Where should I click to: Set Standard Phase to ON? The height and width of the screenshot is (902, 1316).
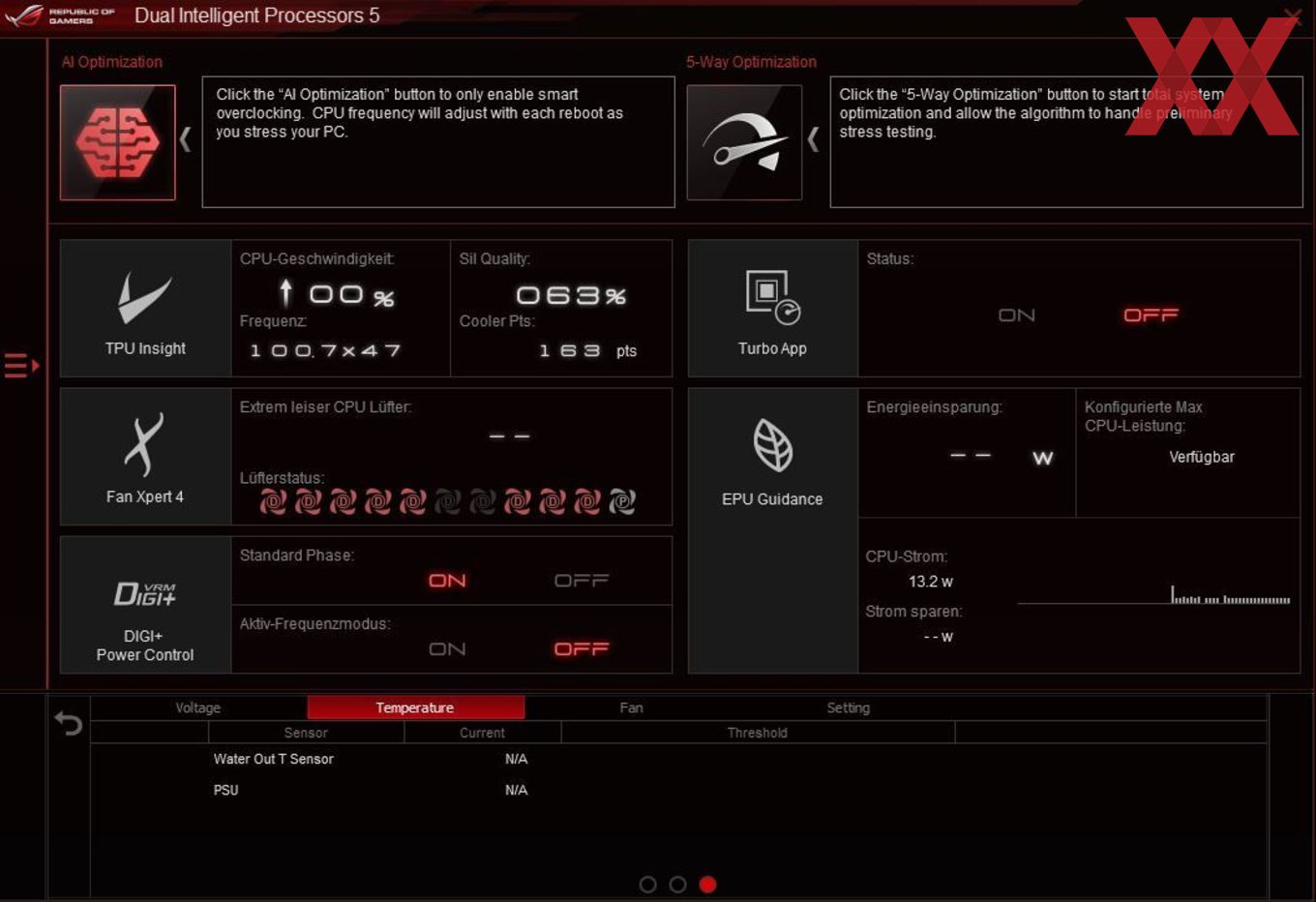coord(447,581)
